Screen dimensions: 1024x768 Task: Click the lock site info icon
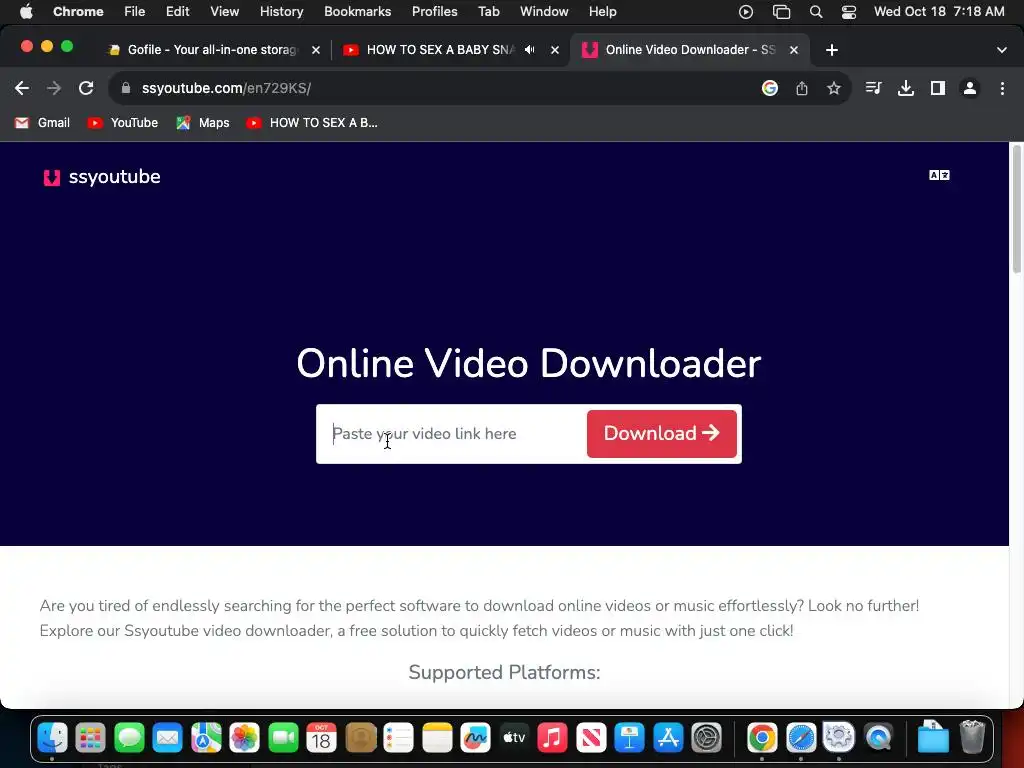click(x=125, y=88)
